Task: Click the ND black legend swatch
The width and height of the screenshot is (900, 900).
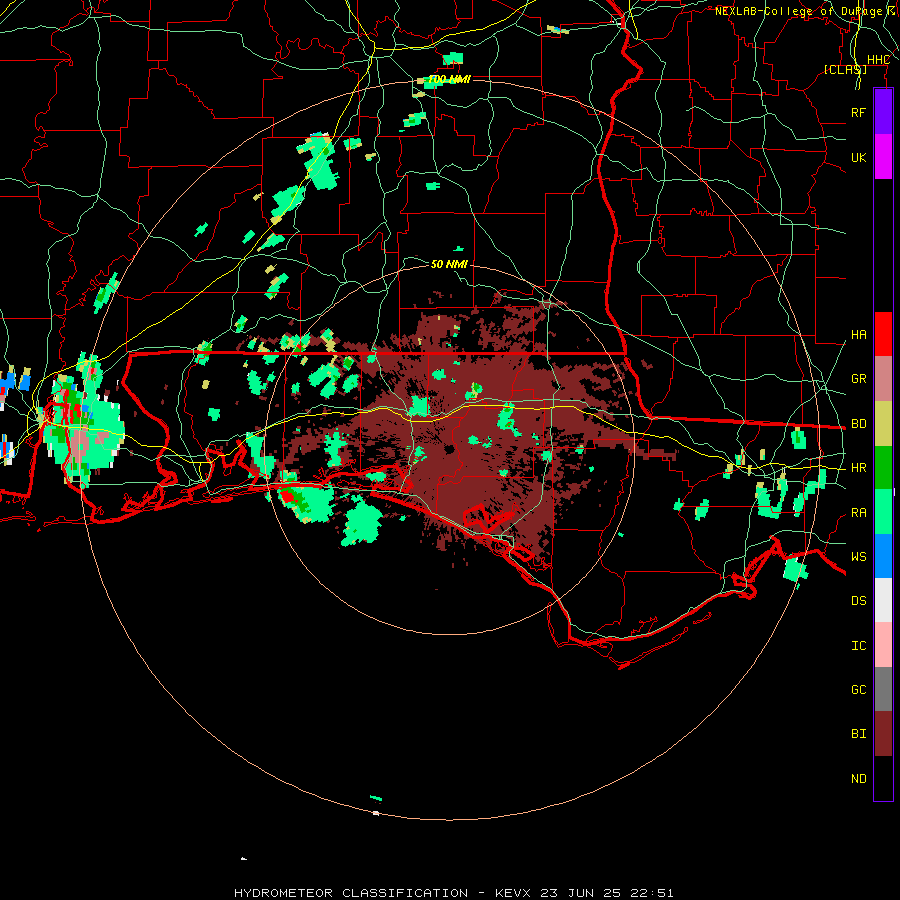Action: (883, 778)
